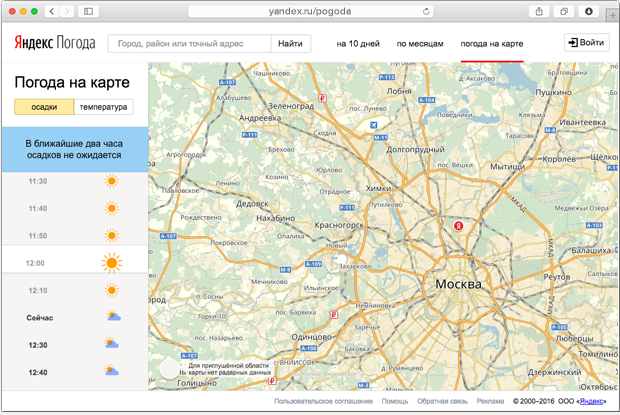Click Москва label on the map

(x=459, y=284)
